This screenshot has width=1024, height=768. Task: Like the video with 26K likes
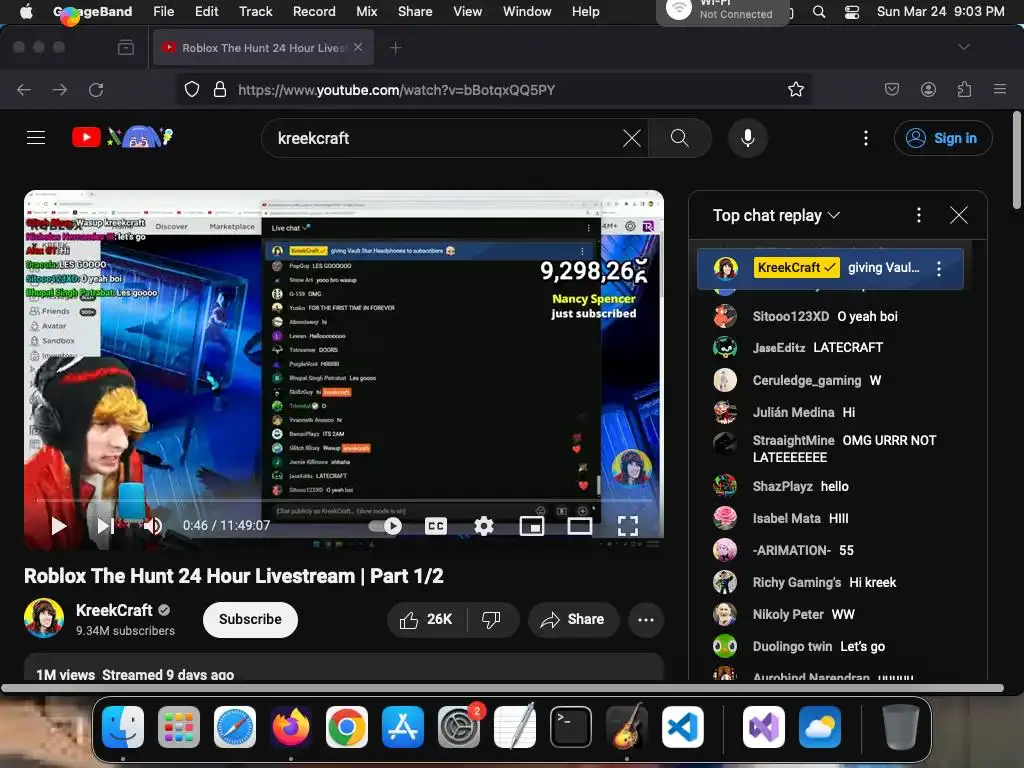[x=427, y=619]
